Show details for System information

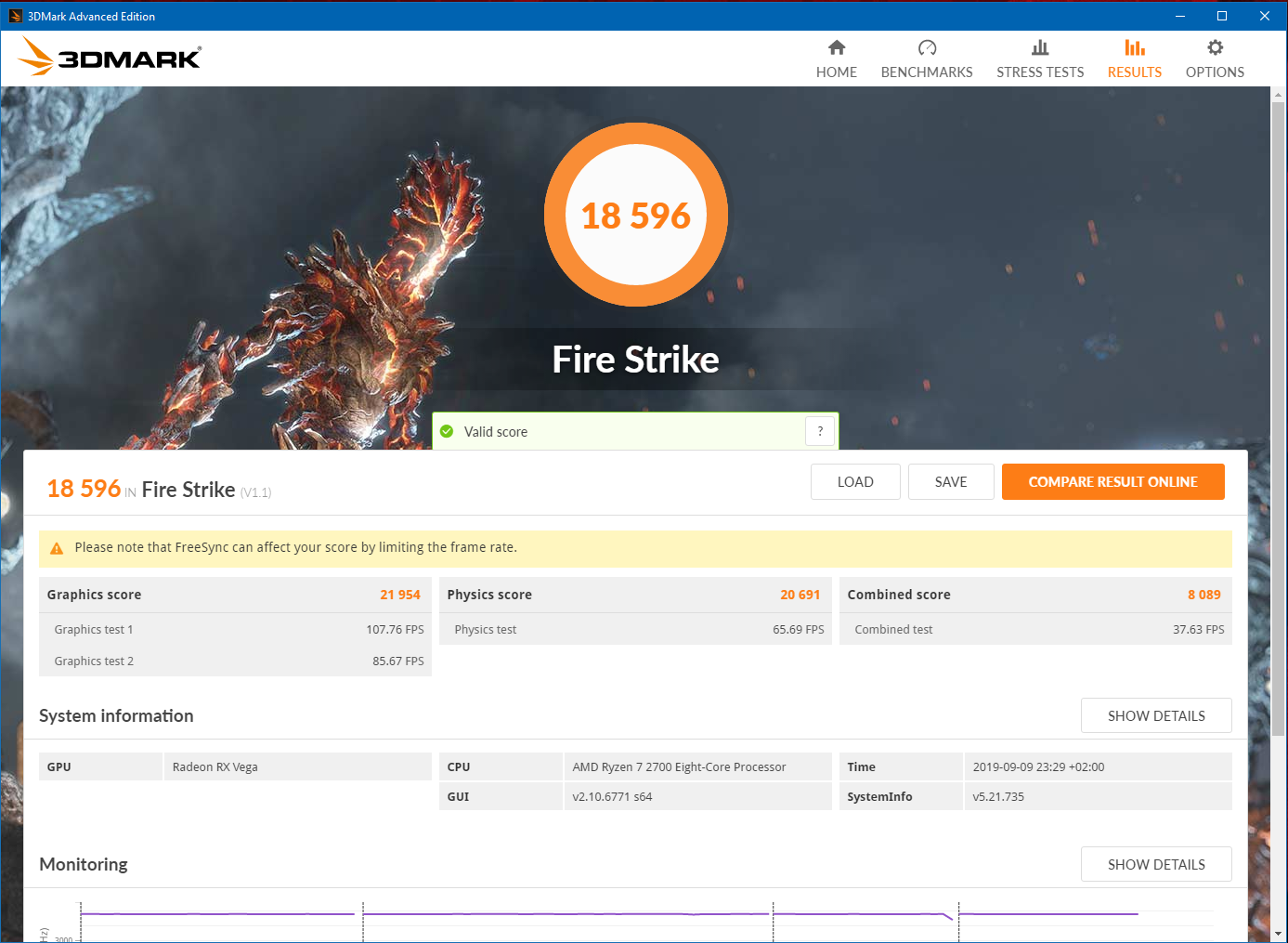[1156, 715]
